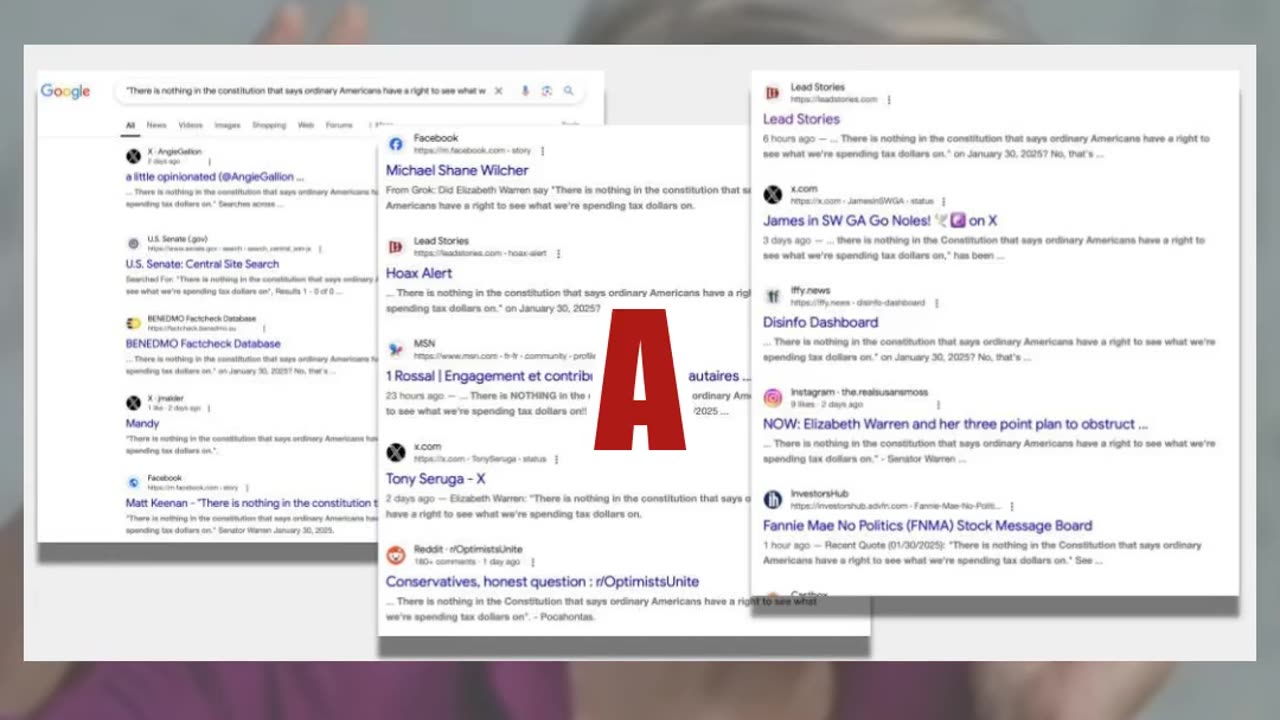The image size is (1280, 720).
Task: Click the X favicon beside AngieGallion result
Action: (x=133, y=155)
